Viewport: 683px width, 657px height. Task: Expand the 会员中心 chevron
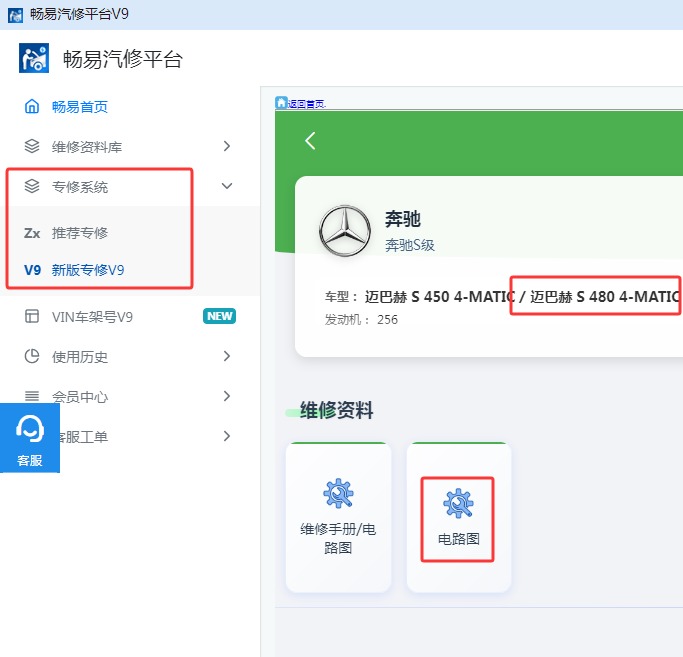pyautogui.click(x=227, y=396)
